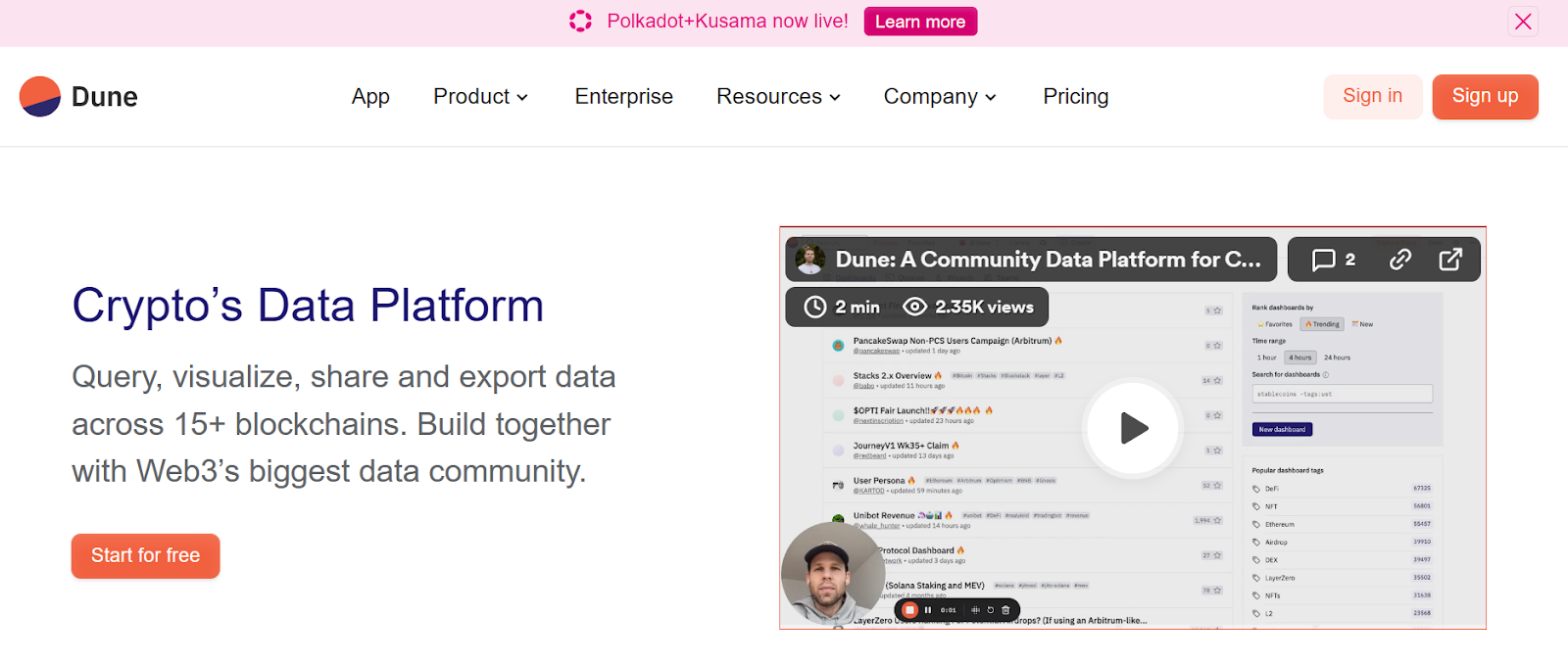Go to the Enterprise page
The image size is (1568, 664).
pos(623,96)
